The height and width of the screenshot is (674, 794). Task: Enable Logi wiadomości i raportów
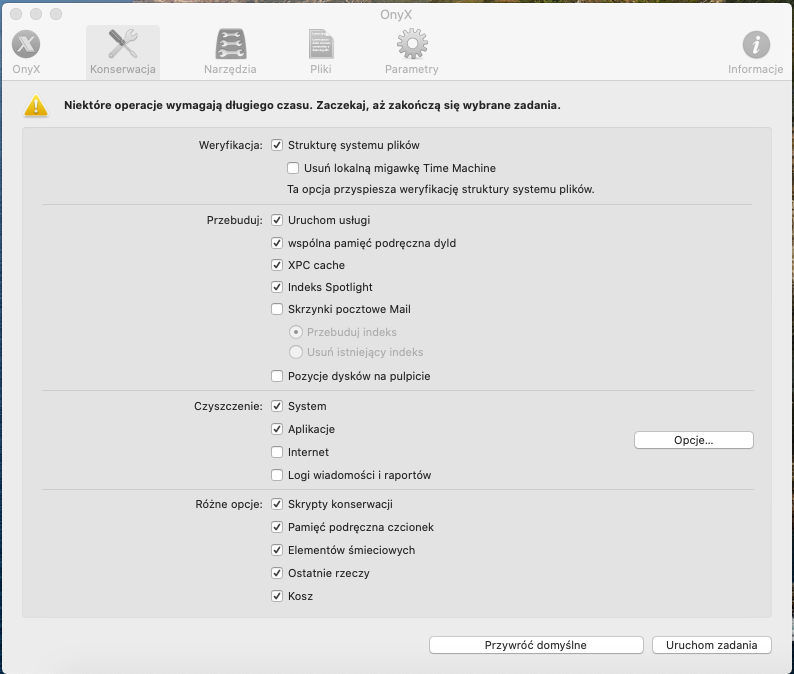click(x=277, y=475)
